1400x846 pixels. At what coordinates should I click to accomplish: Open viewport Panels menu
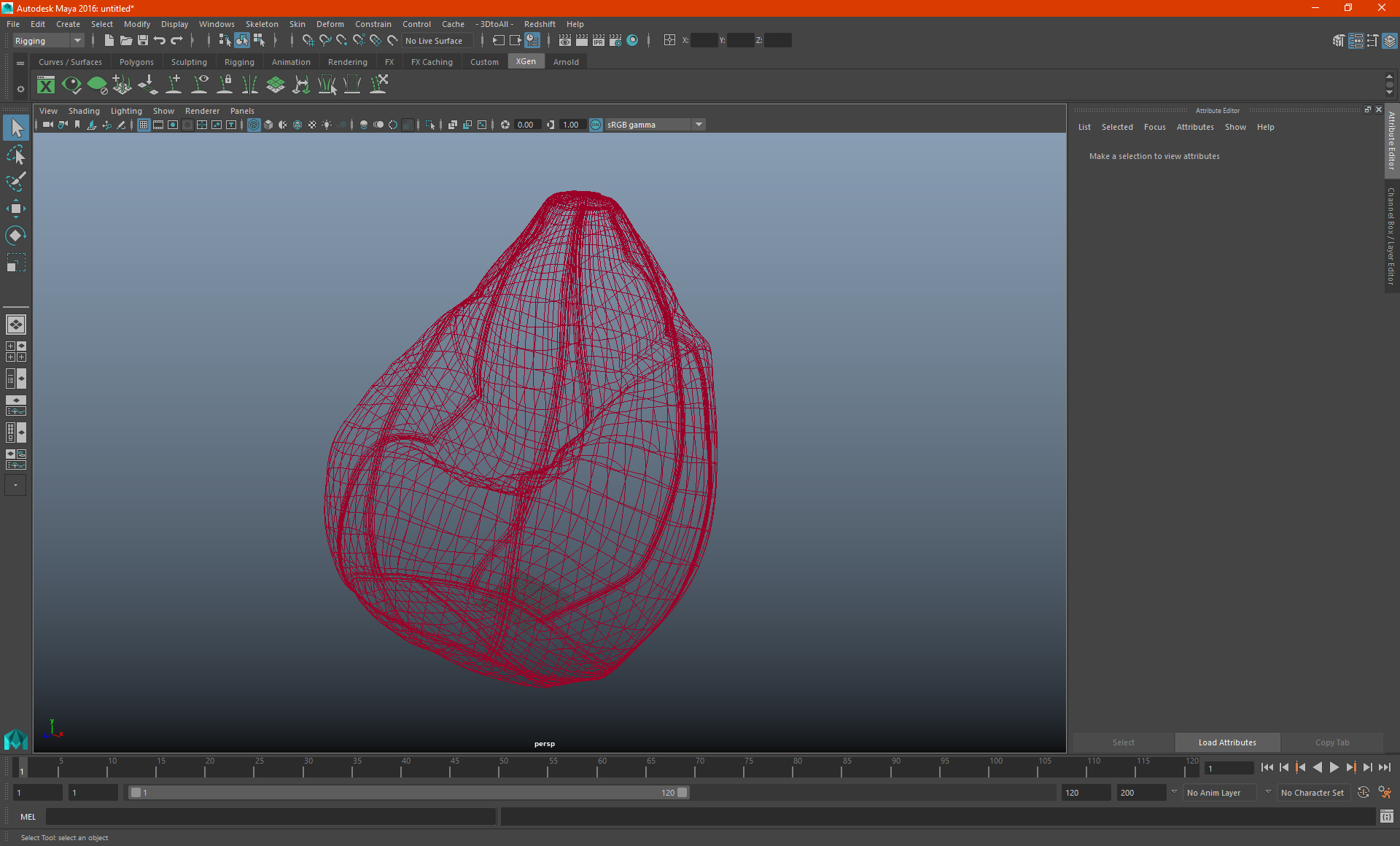242,111
